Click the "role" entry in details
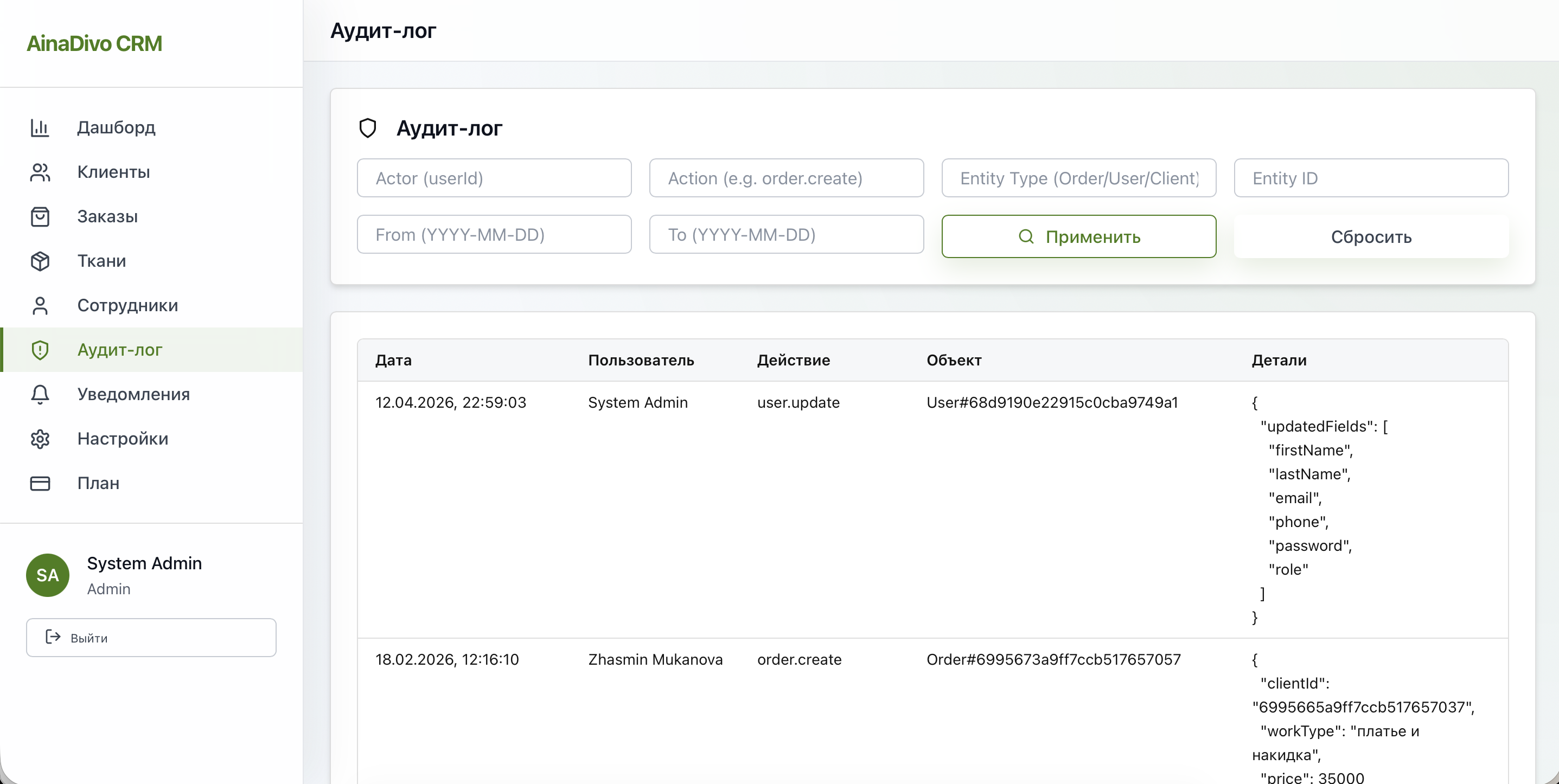This screenshot has height=784, width=1559. click(1288, 569)
